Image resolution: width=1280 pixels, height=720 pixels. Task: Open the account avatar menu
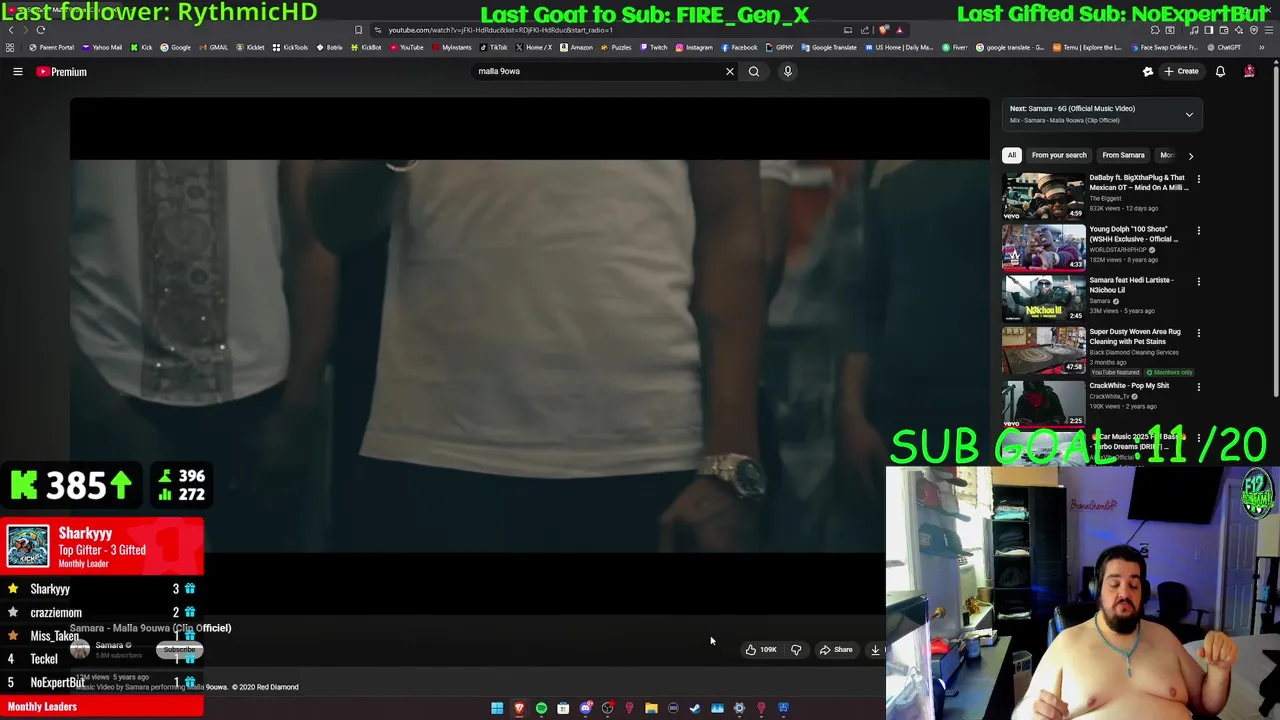(x=1249, y=71)
